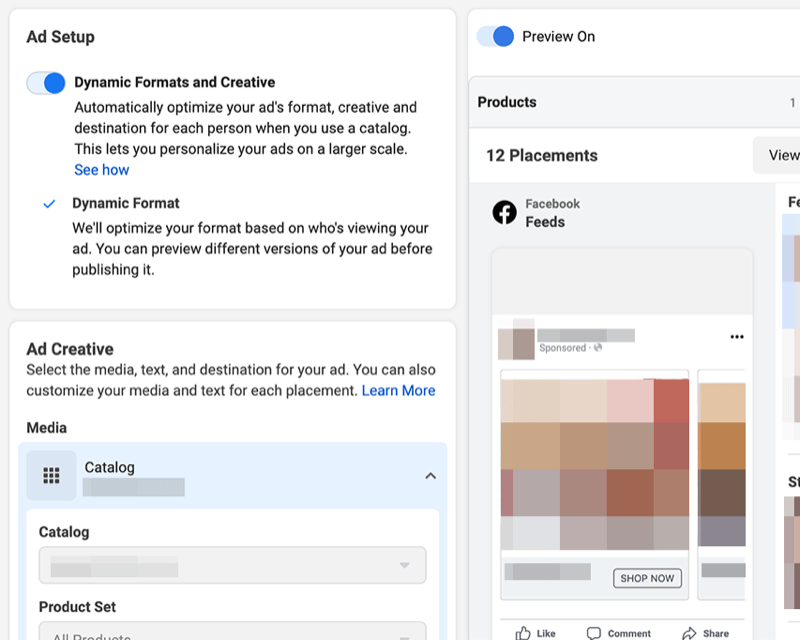Collapse the Catalog media section

(x=431, y=476)
